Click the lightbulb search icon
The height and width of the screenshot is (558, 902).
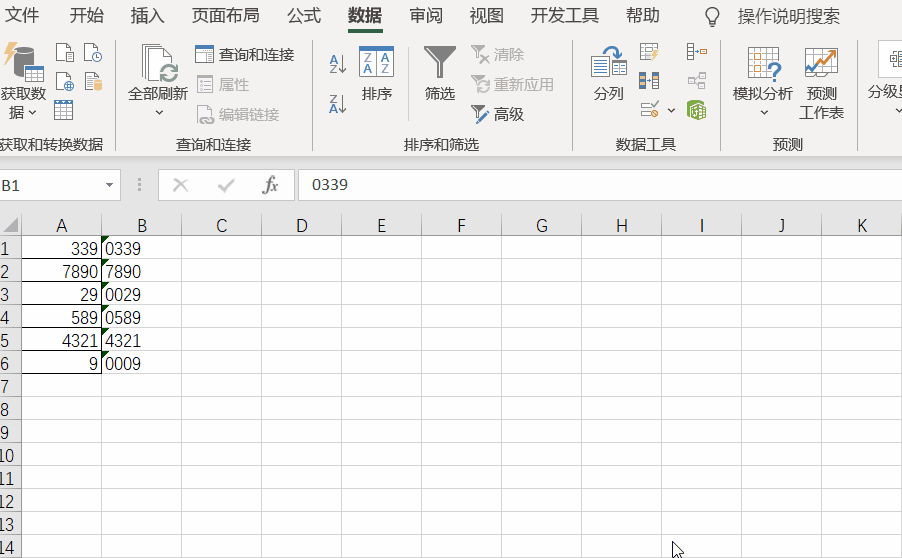point(712,16)
